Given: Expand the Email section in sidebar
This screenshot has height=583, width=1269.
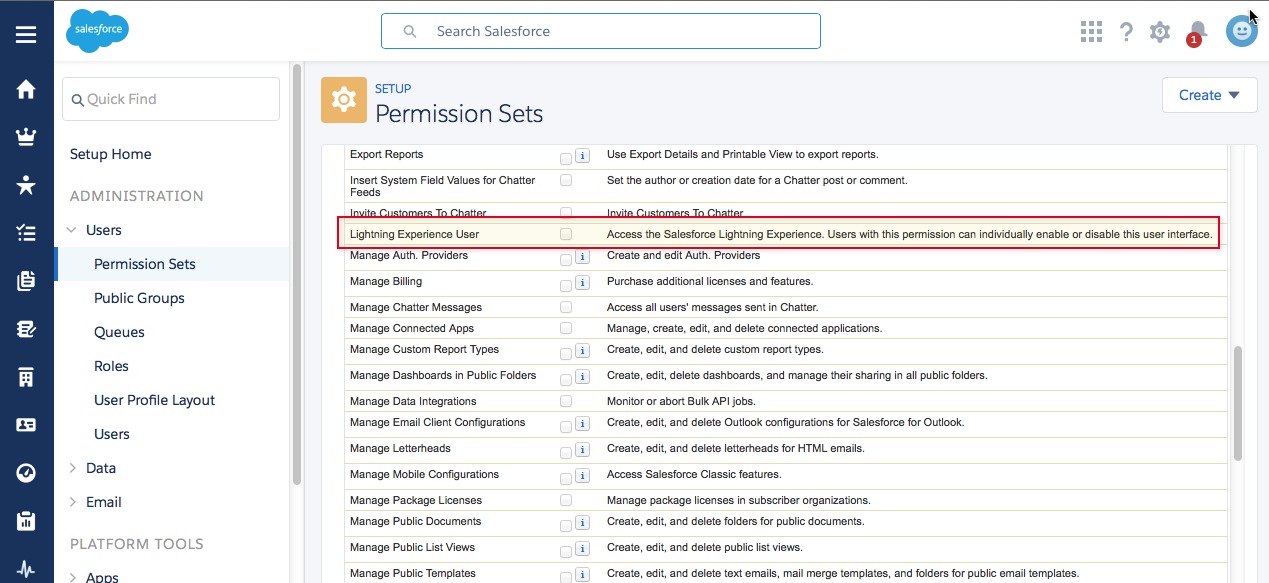Looking at the screenshot, I should pyautogui.click(x=72, y=502).
